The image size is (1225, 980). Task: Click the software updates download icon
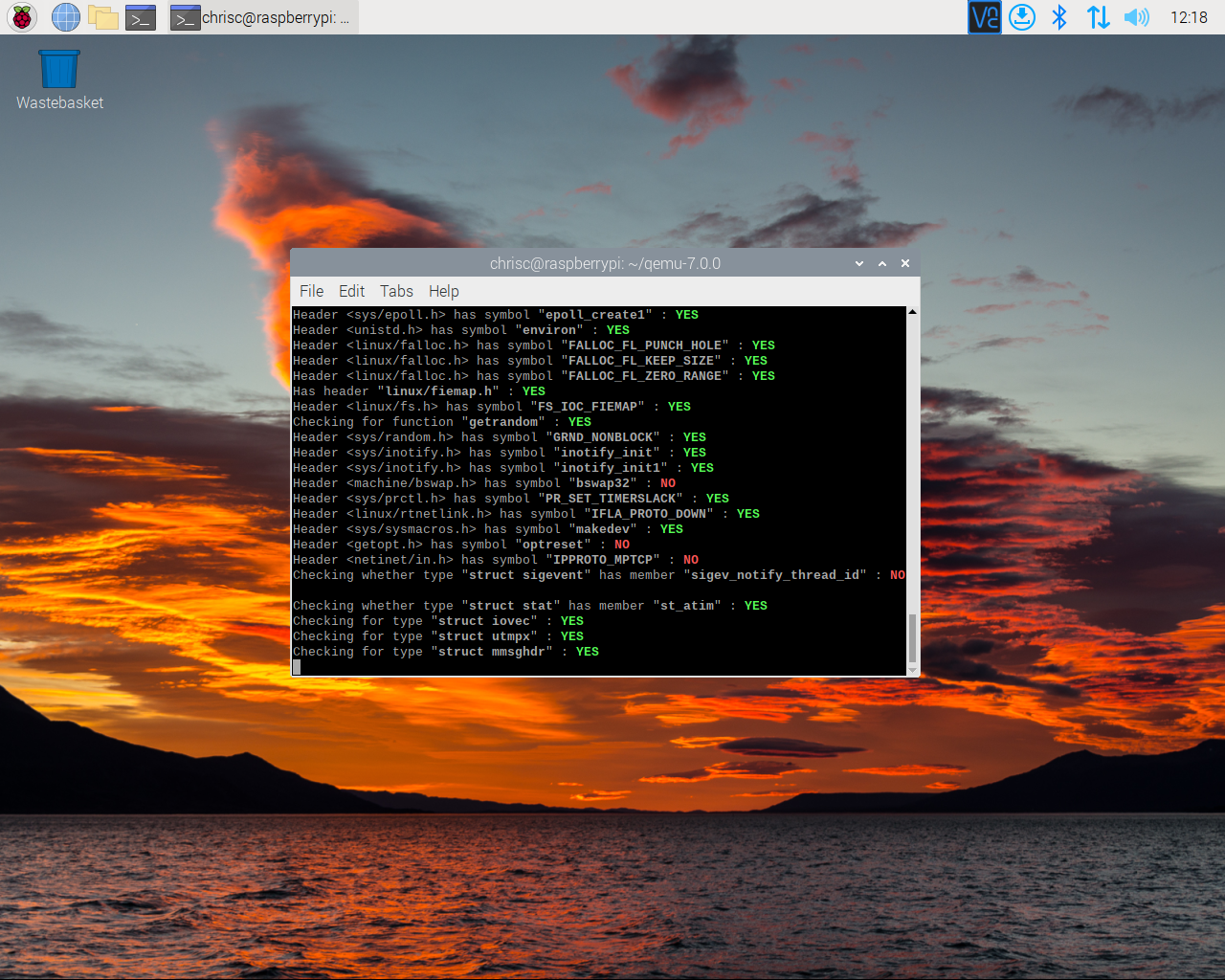(x=1022, y=17)
